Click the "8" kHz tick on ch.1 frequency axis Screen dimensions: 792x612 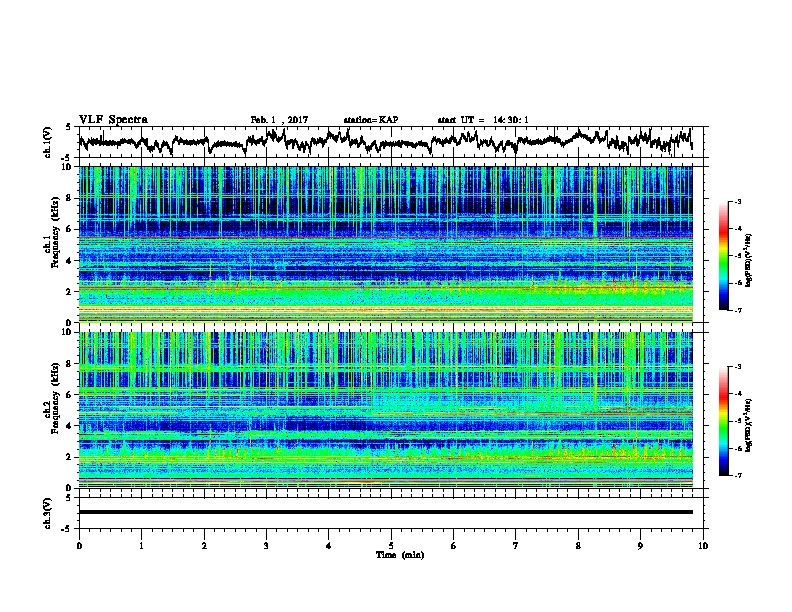pyautogui.click(x=70, y=198)
